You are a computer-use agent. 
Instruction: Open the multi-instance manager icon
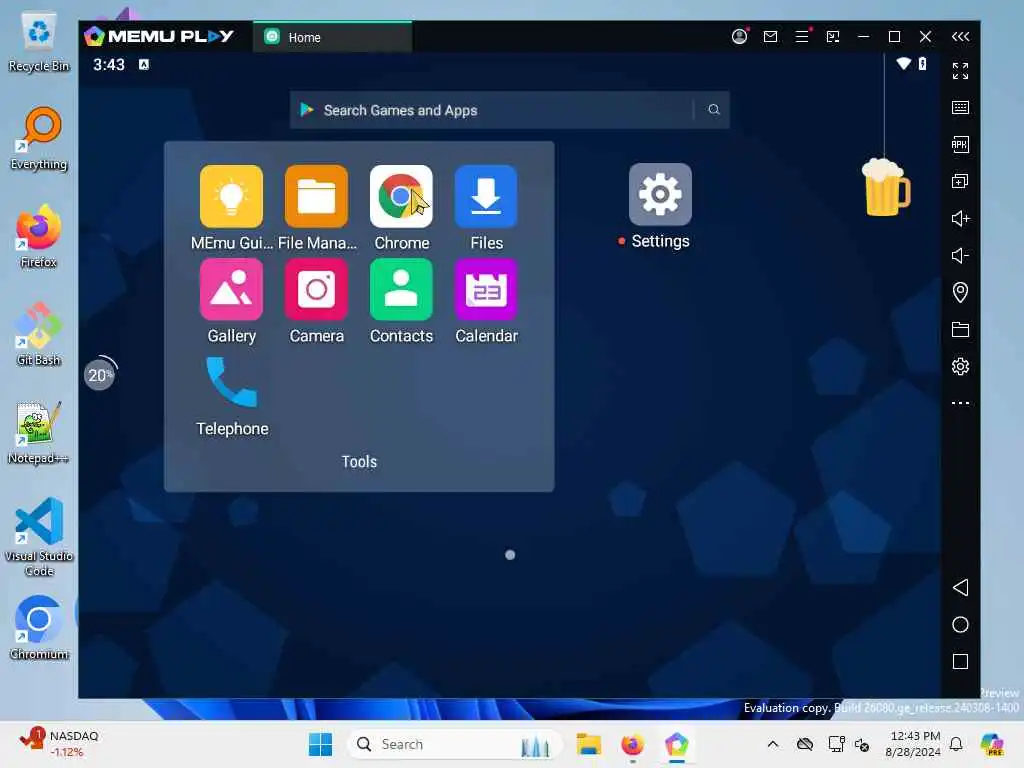pyautogui.click(x=960, y=181)
